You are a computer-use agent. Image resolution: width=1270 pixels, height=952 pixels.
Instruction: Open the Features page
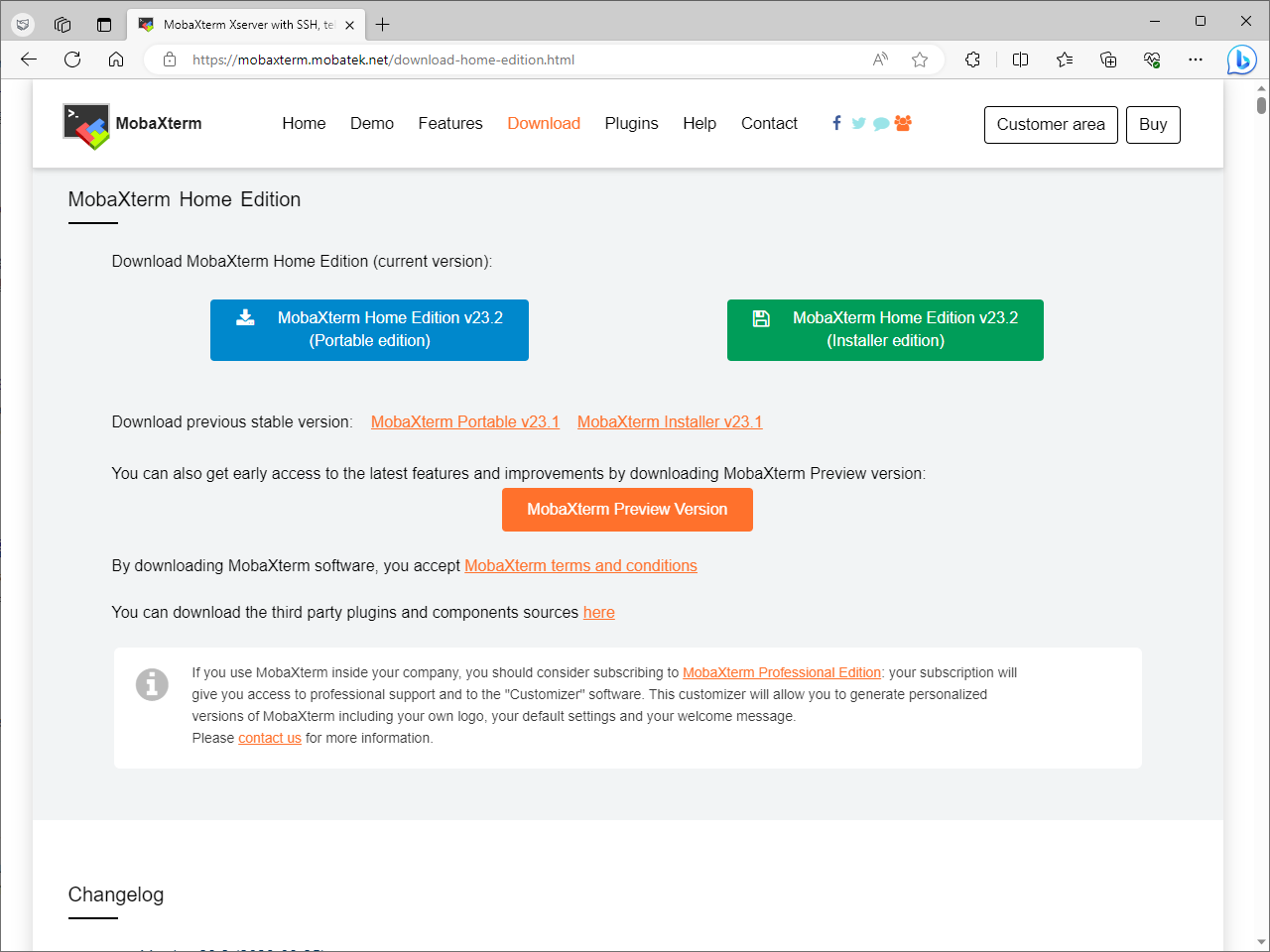coord(450,123)
